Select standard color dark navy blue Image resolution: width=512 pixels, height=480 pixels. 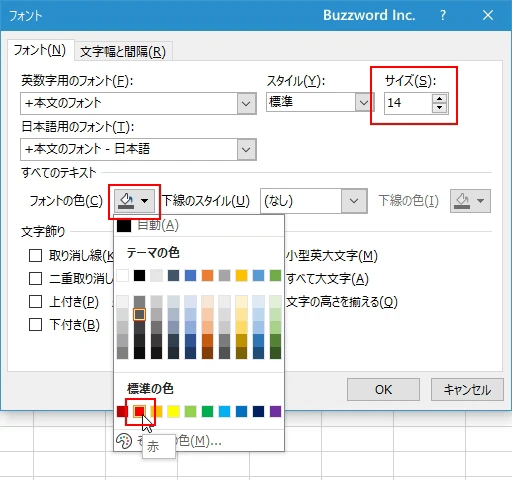[258, 411]
